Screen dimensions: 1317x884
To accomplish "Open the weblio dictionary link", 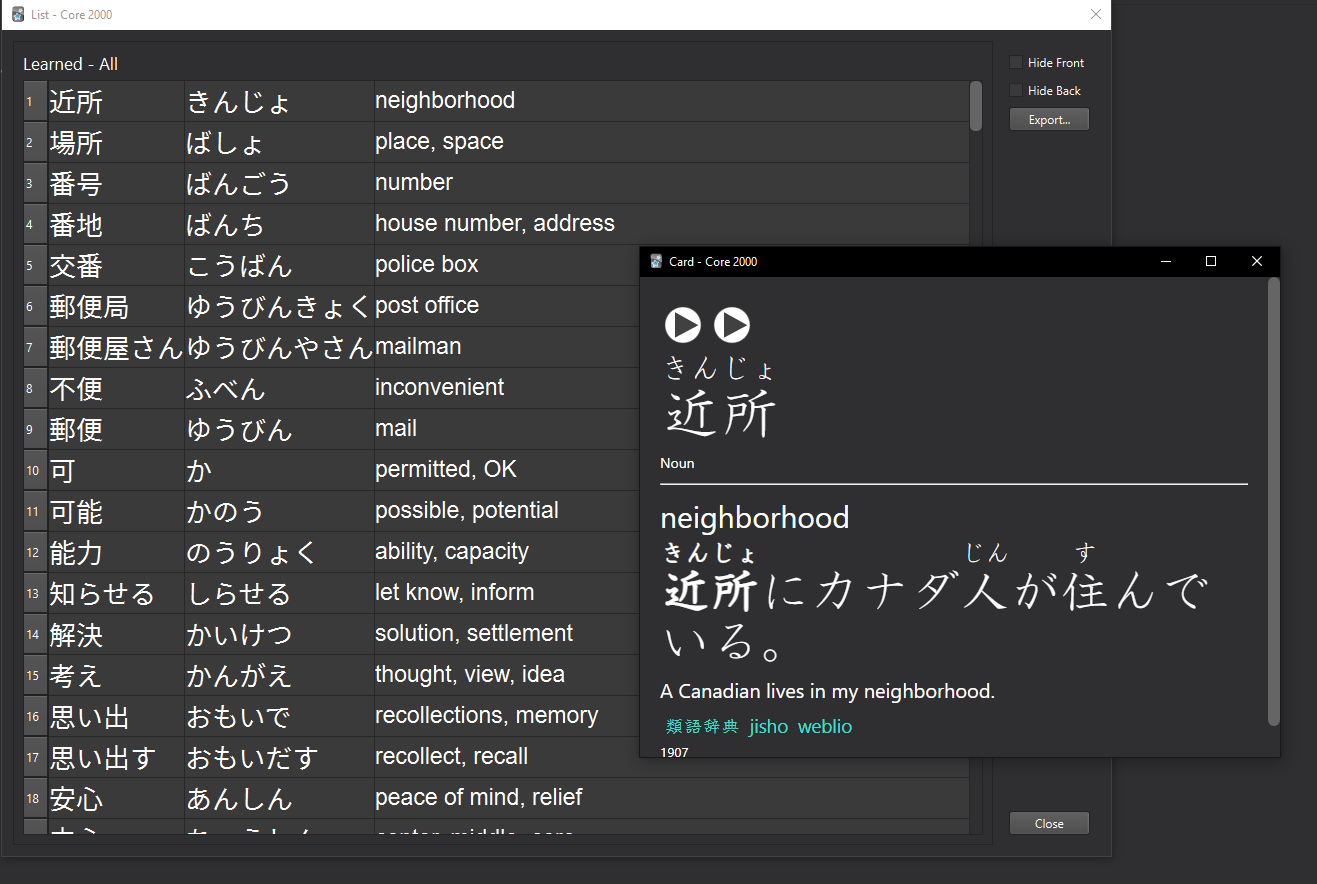I will tap(824, 726).
